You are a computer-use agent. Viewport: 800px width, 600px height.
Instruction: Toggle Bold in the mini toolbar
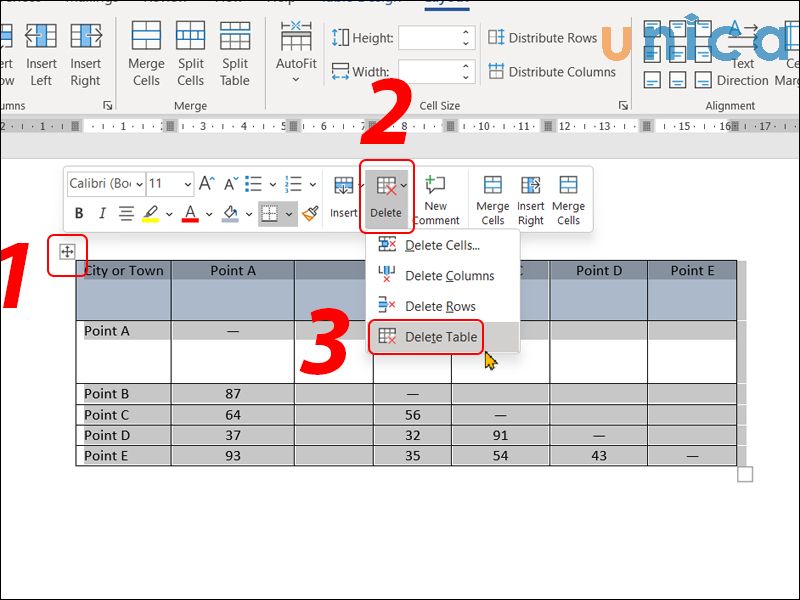point(79,213)
